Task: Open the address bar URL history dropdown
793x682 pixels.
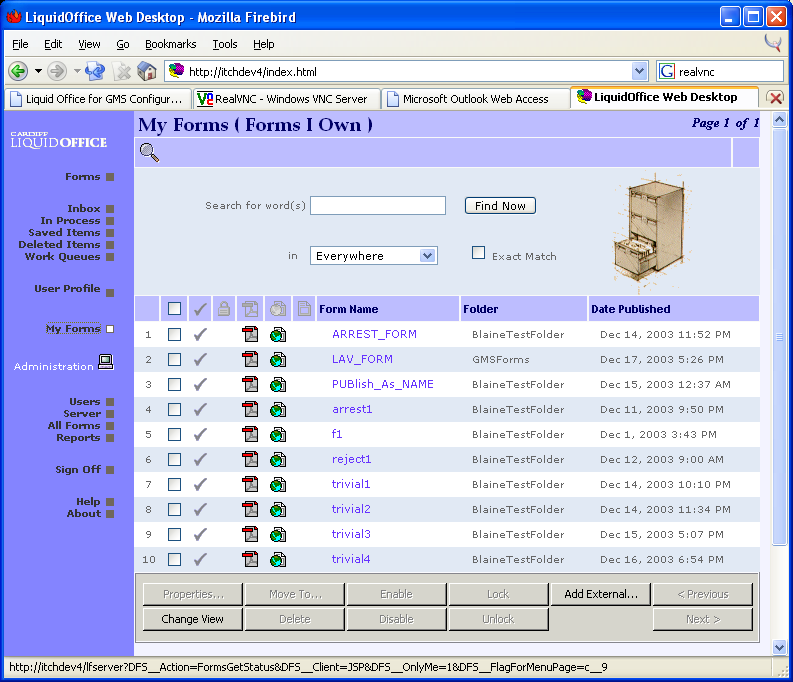Action: [x=640, y=71]
